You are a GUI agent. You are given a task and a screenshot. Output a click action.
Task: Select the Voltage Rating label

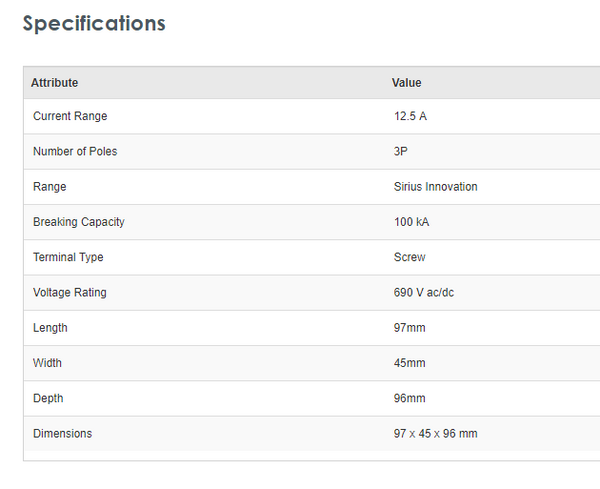70,293
